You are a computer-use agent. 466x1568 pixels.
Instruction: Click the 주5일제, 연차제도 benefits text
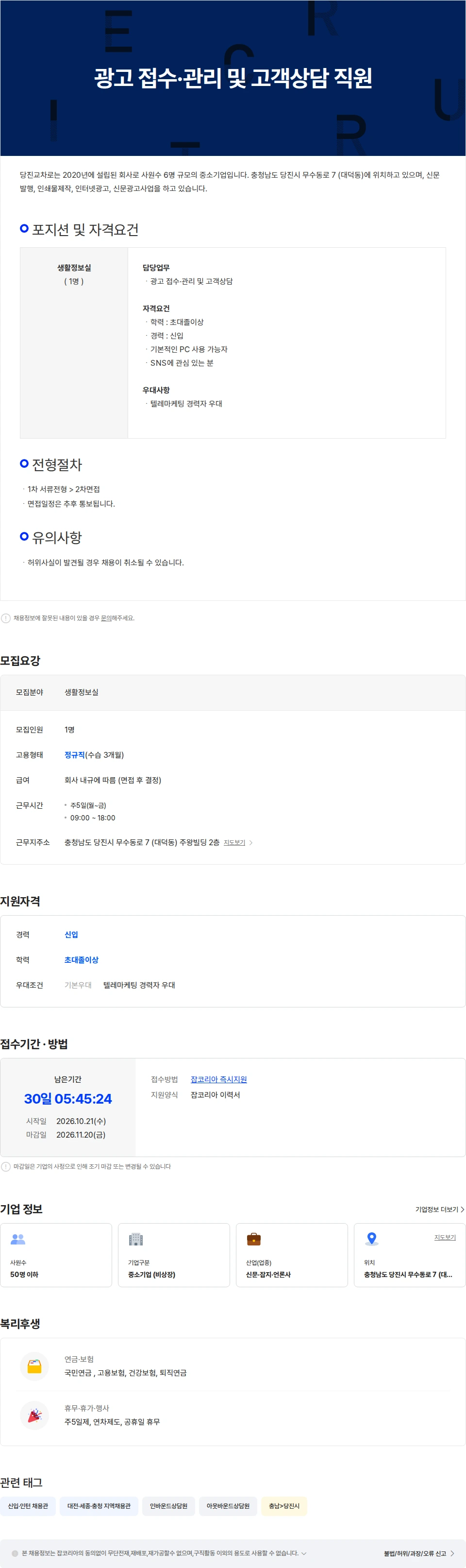coord(113,1422)
